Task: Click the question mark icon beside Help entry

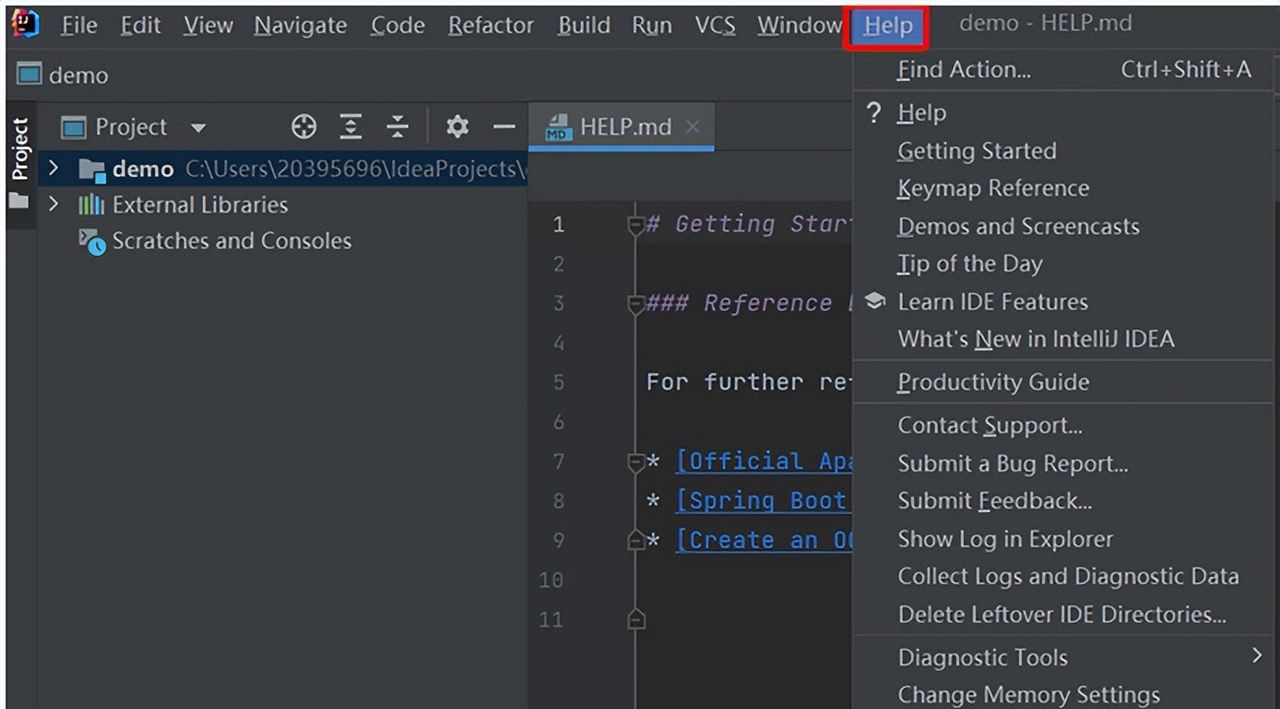Action: (x=874, y=113)
